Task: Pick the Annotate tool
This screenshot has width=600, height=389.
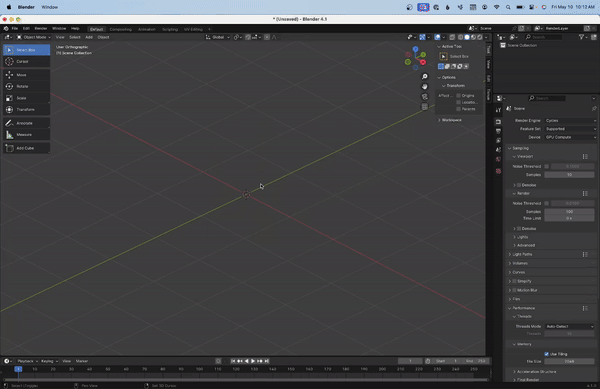Action: (x=26, y=123)
